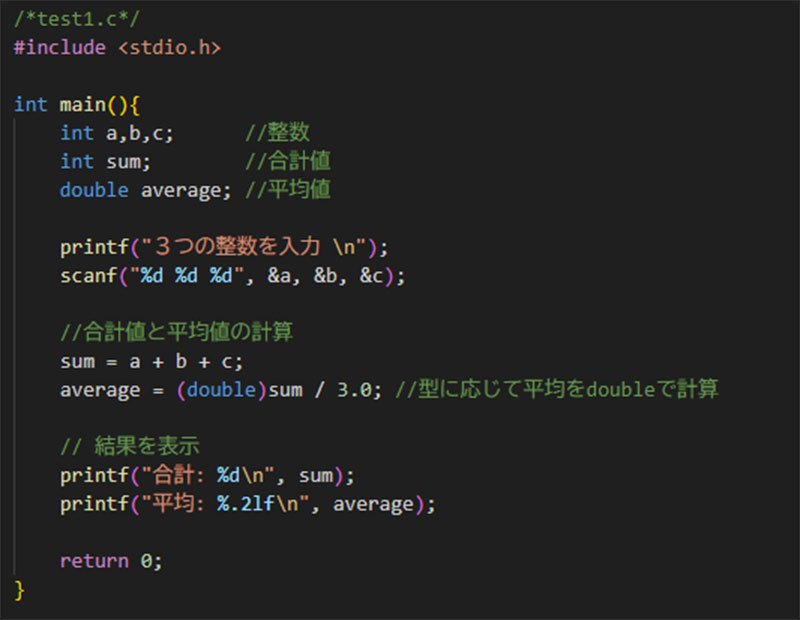Click the return 0 statement
Viewport: 800px width, 620px height.
pos(111,561)
